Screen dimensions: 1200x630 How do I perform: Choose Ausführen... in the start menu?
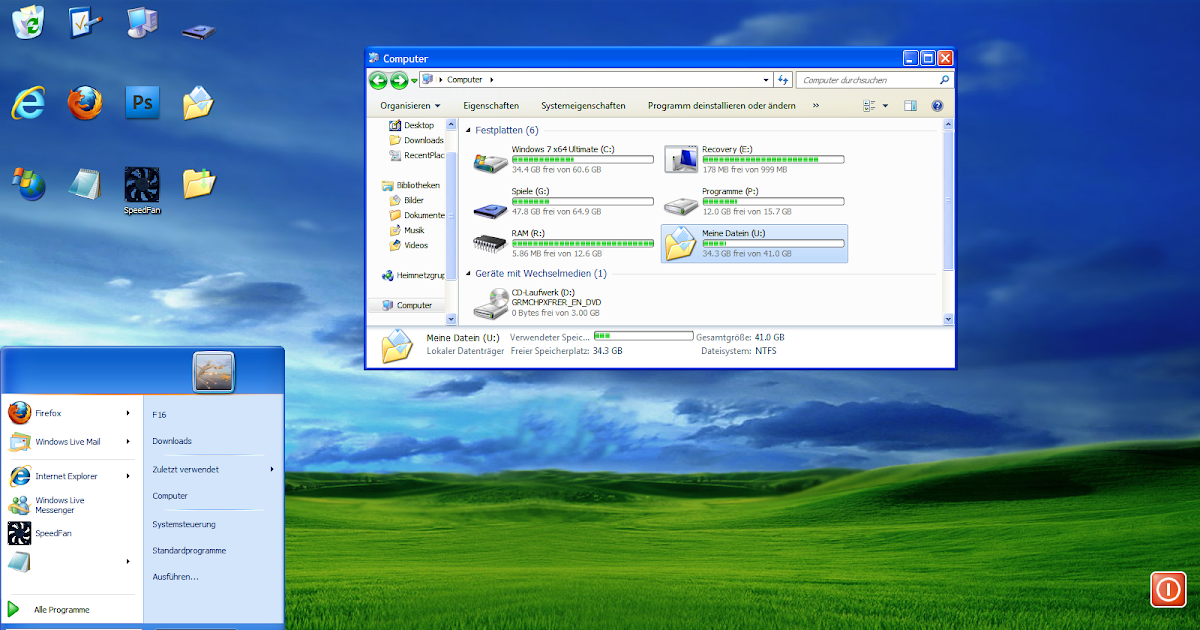coord(175,577)
